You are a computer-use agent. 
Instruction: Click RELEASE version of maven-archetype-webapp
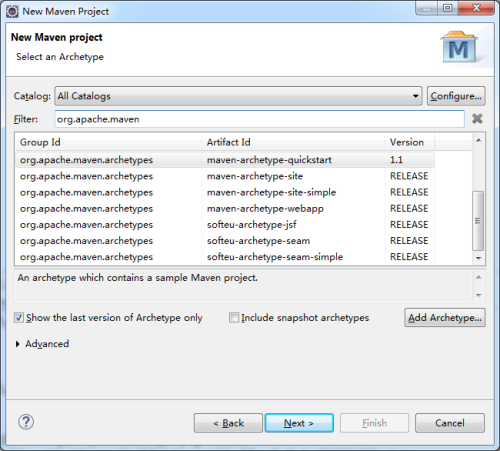point(409,208)
